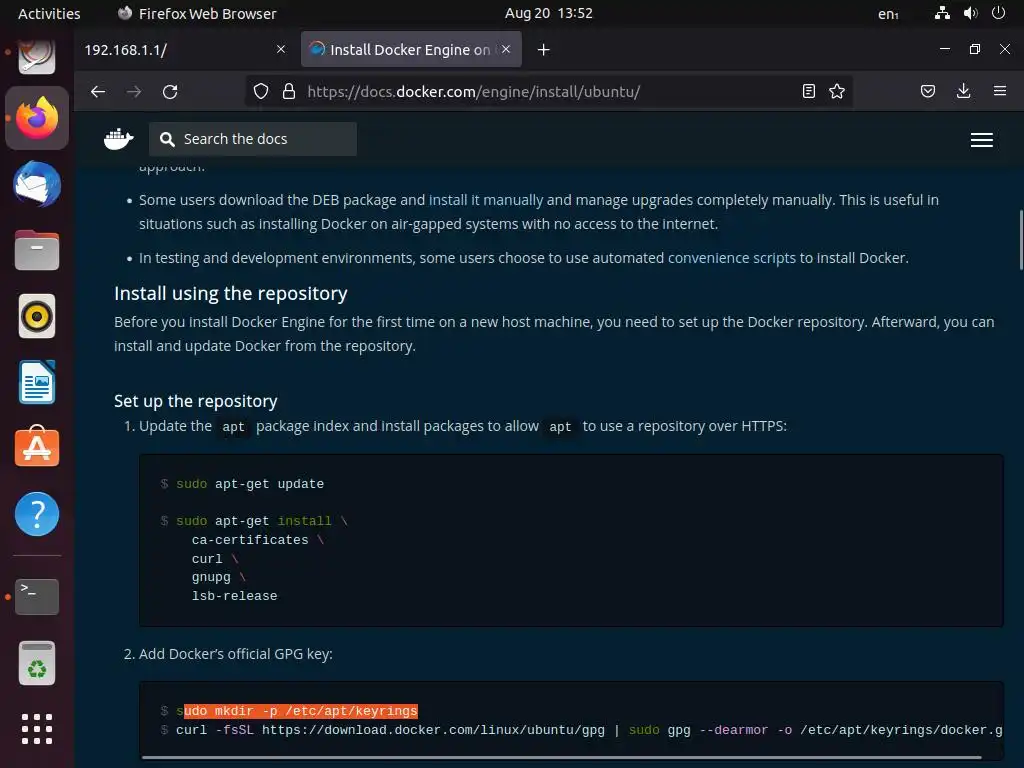Click the Docker whale logo
The width and height of the screenshot is (1024, 768).
point(119,139)
